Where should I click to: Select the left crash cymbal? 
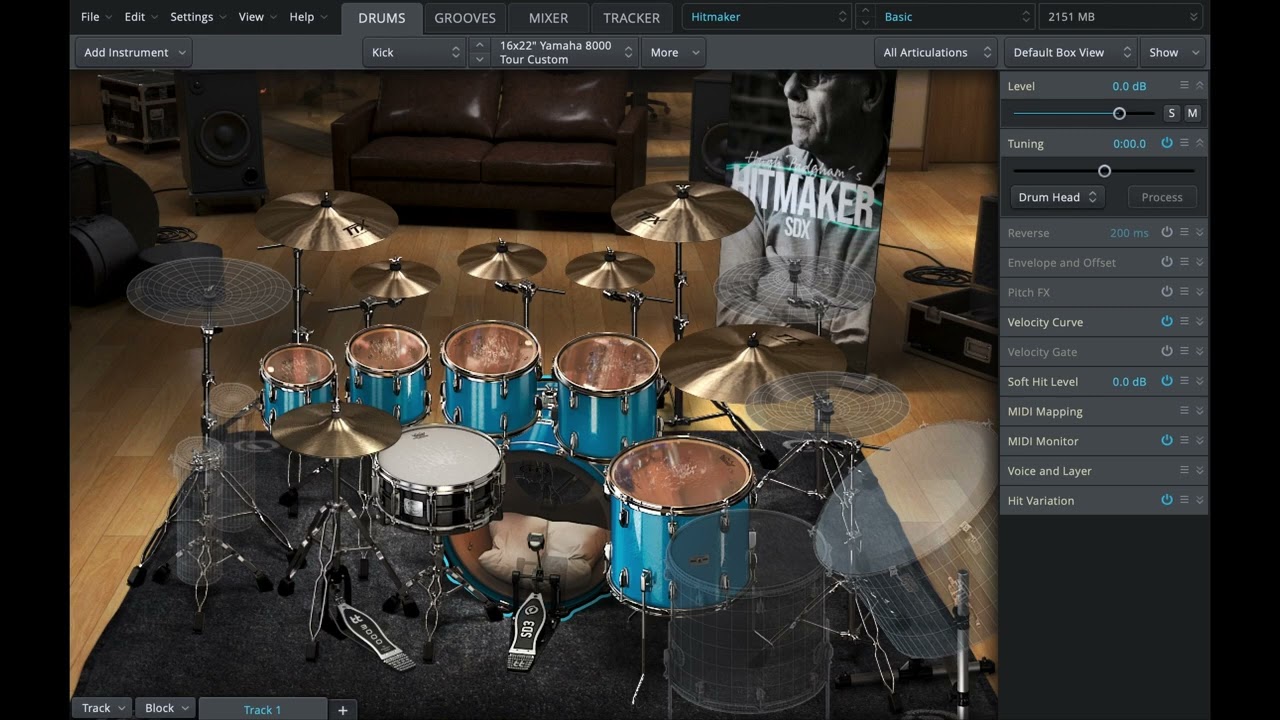326,219
